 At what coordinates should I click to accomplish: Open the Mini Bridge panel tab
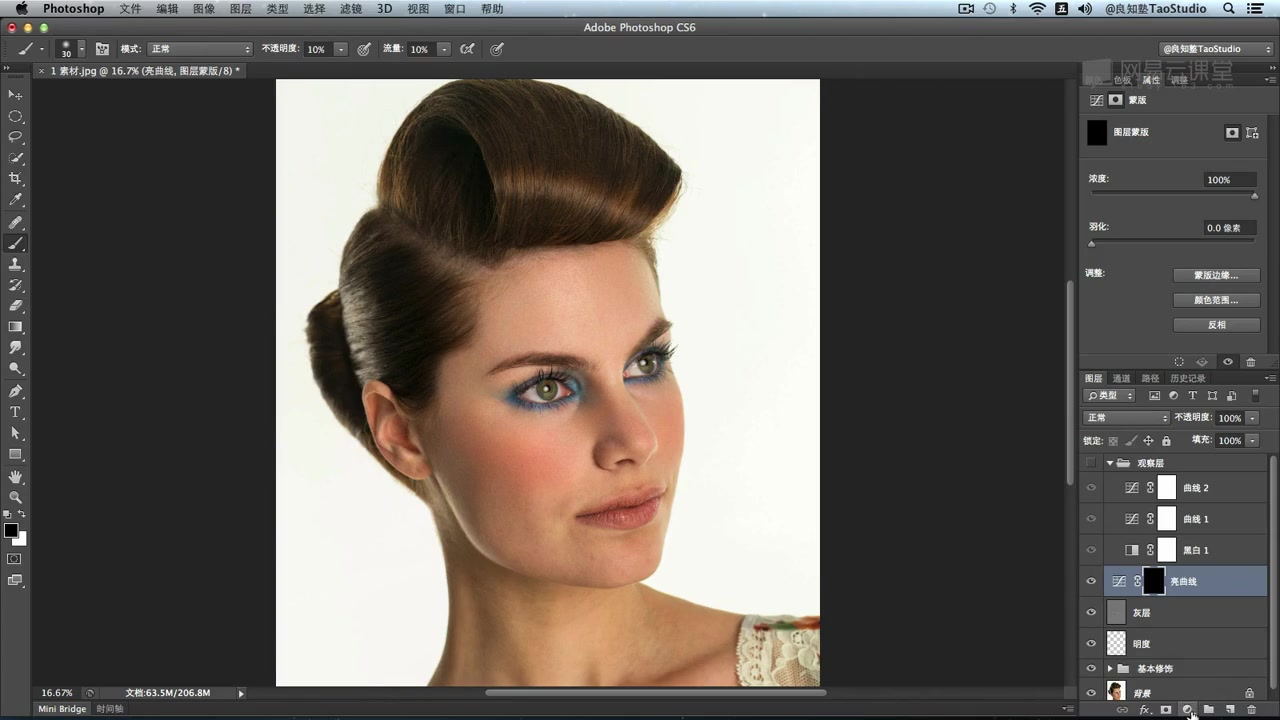pos(62,709)
